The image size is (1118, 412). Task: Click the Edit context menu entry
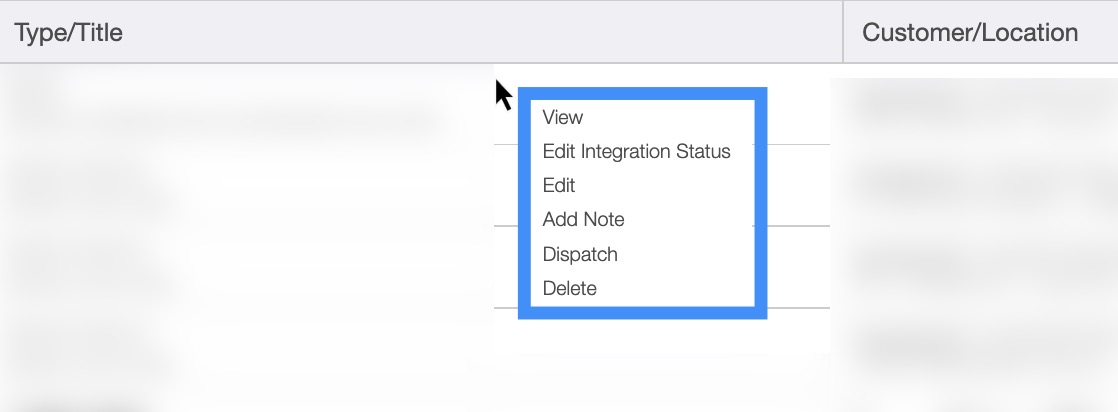point(559,186)
